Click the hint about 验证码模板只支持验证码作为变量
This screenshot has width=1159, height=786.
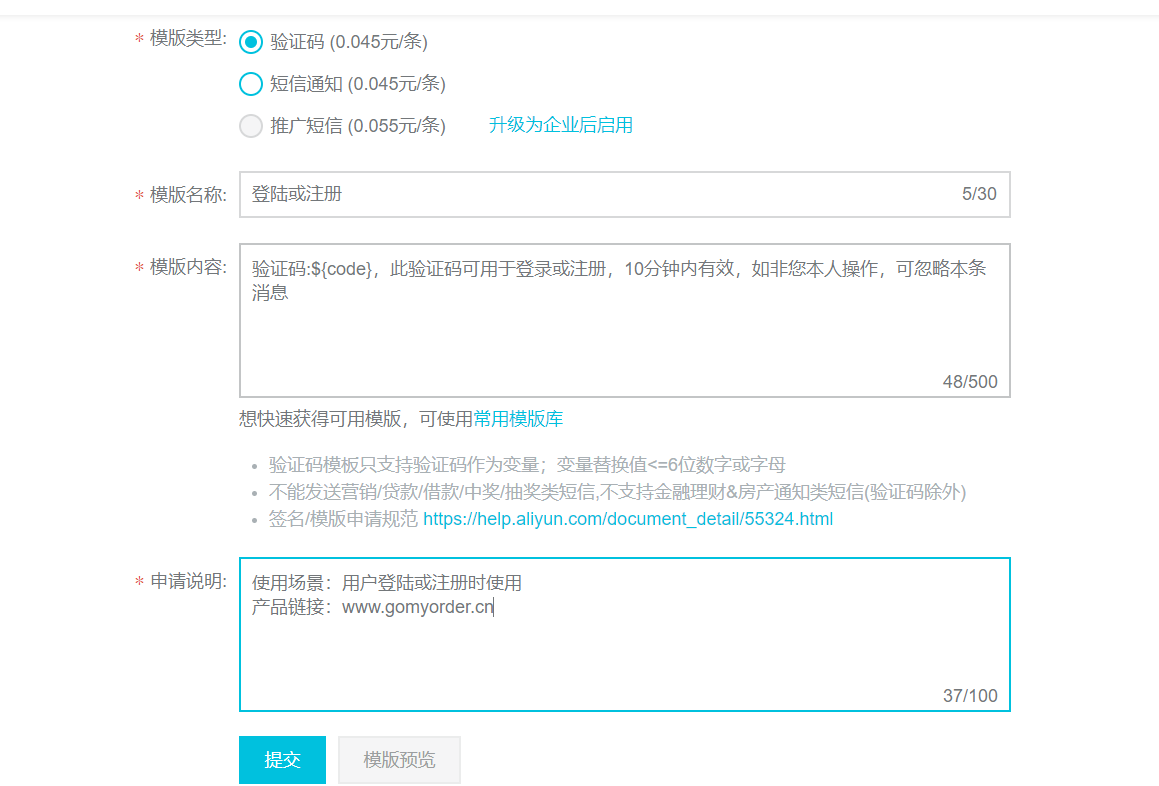pos(527,465)
